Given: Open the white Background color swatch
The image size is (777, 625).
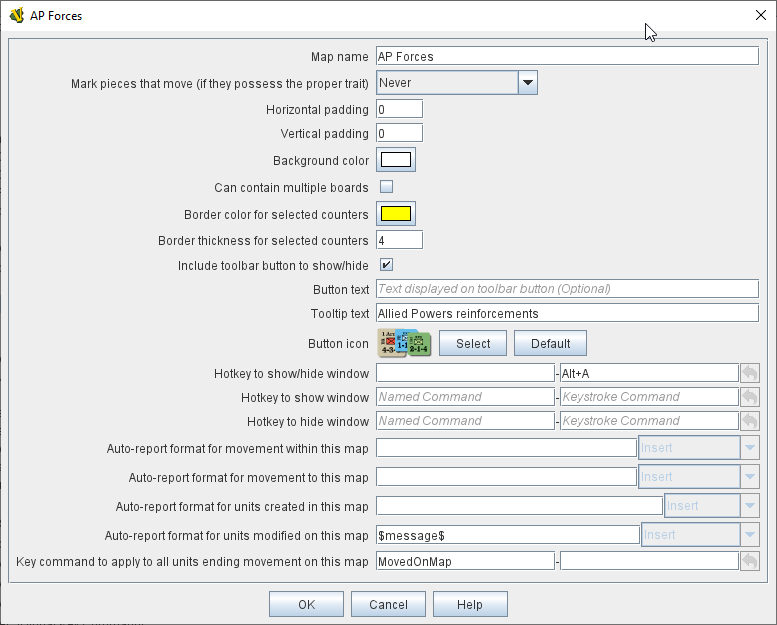Looking at the screenshot, I should 396,160.
